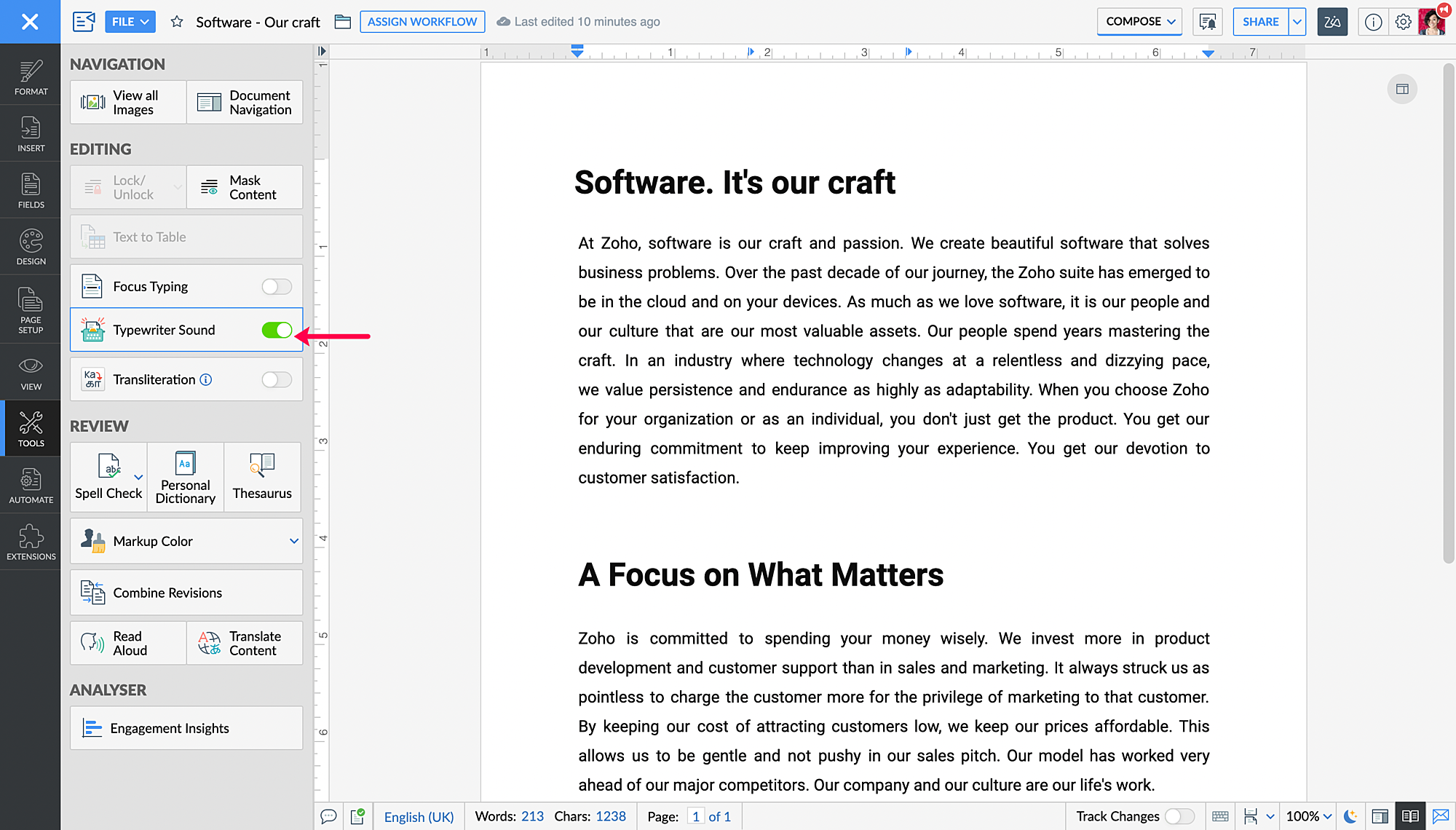Image resolution: width=1456 pixels, height=830 pixels.
Task: Enable Track Changes switch
Action: (1179, 816)
